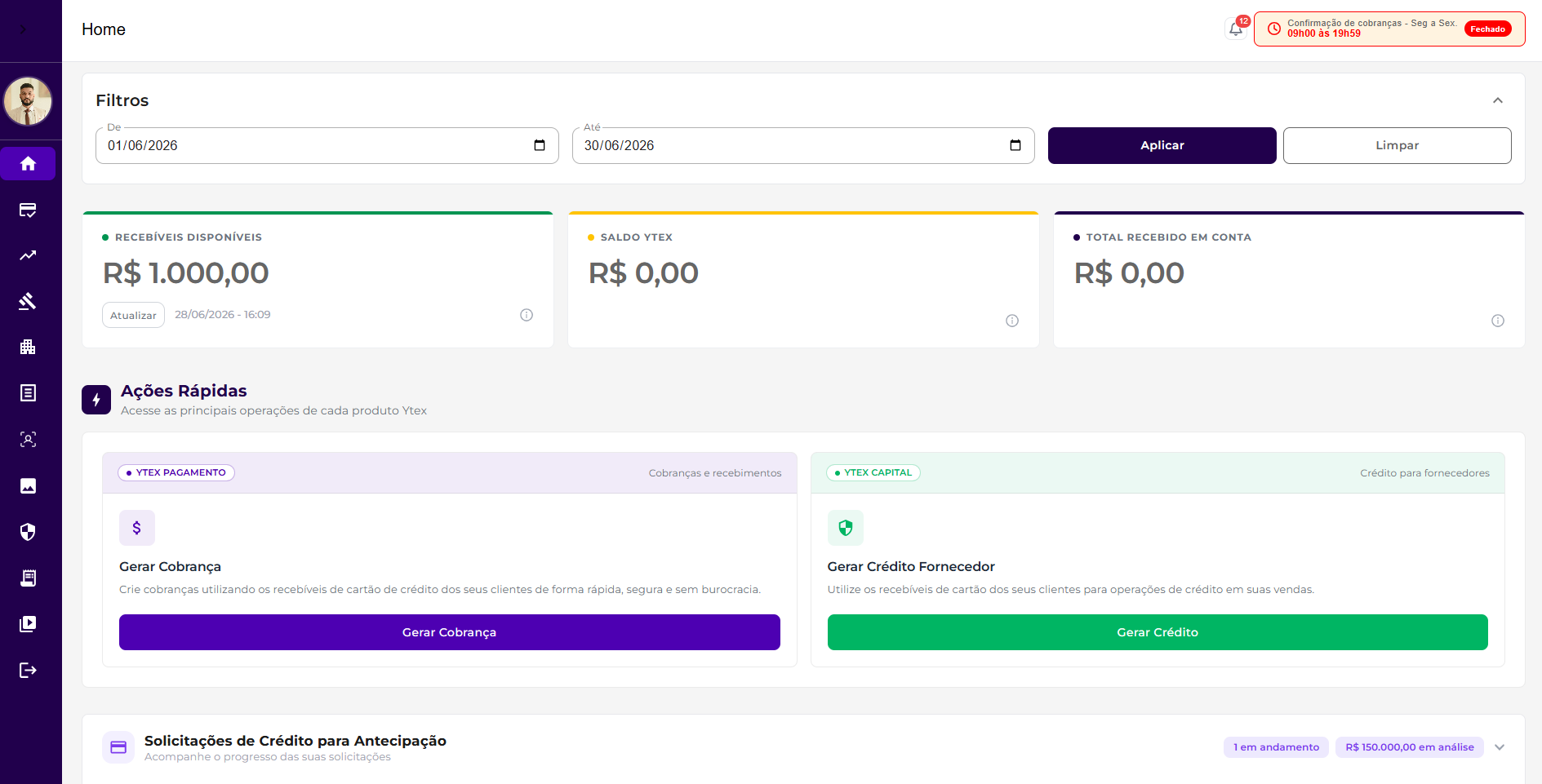The width and height of the screenshot is (1542, 784).
Task: Open the card payments sidebar icon
Action: pos(28,210)
